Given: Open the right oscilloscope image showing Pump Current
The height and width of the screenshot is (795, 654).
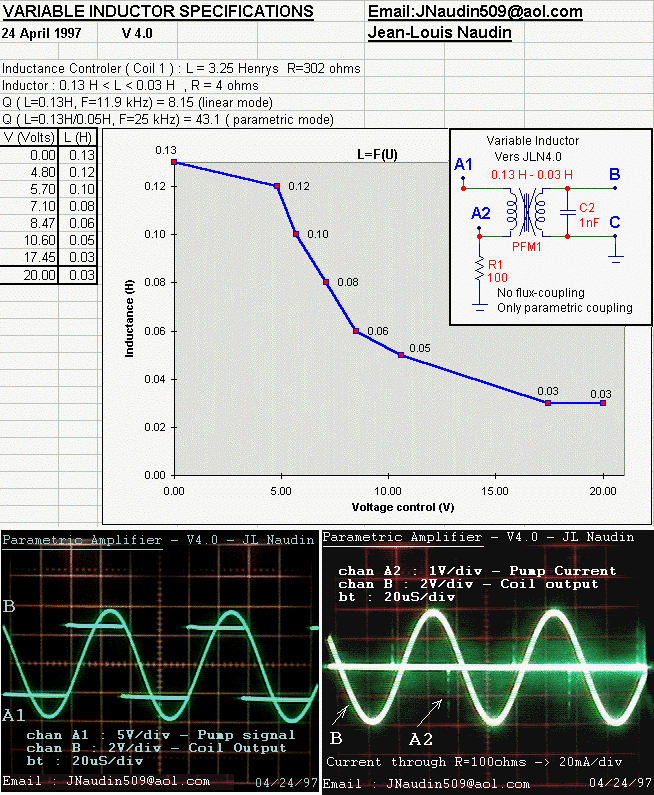Looking at the screenshot, I should pyautogui.click(x=487, y=661).
